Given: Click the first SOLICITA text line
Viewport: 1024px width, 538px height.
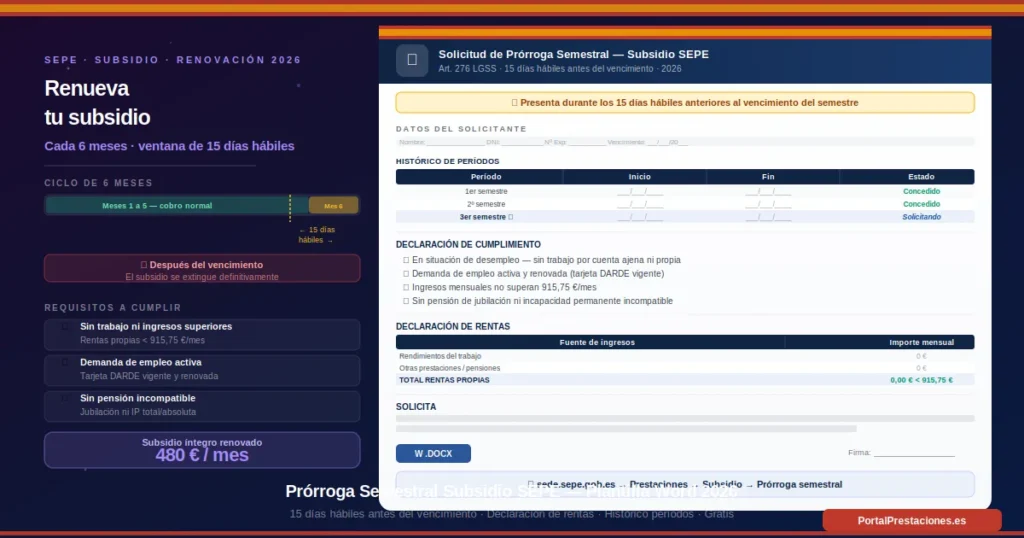Looking at the screenshot, I should 685,419.
